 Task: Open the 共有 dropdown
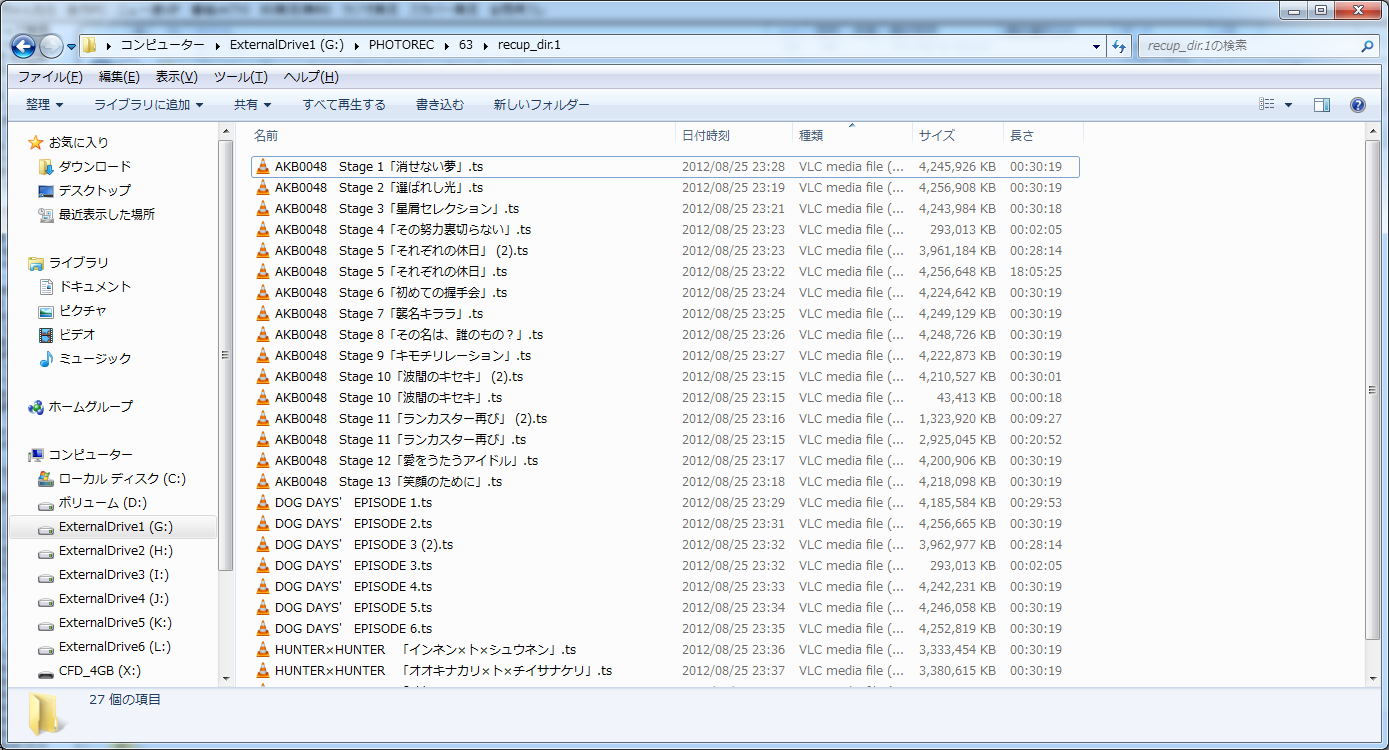(252, 105)
